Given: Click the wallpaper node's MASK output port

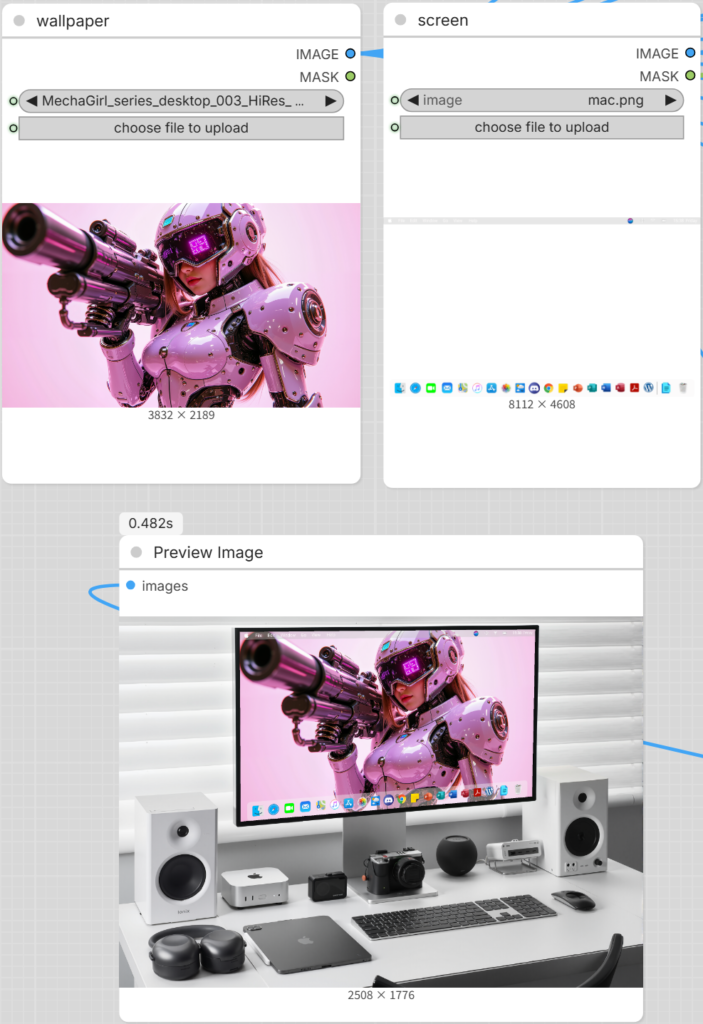Looking at the screenshot, I should pyautogui.click(x=350, y=76).
